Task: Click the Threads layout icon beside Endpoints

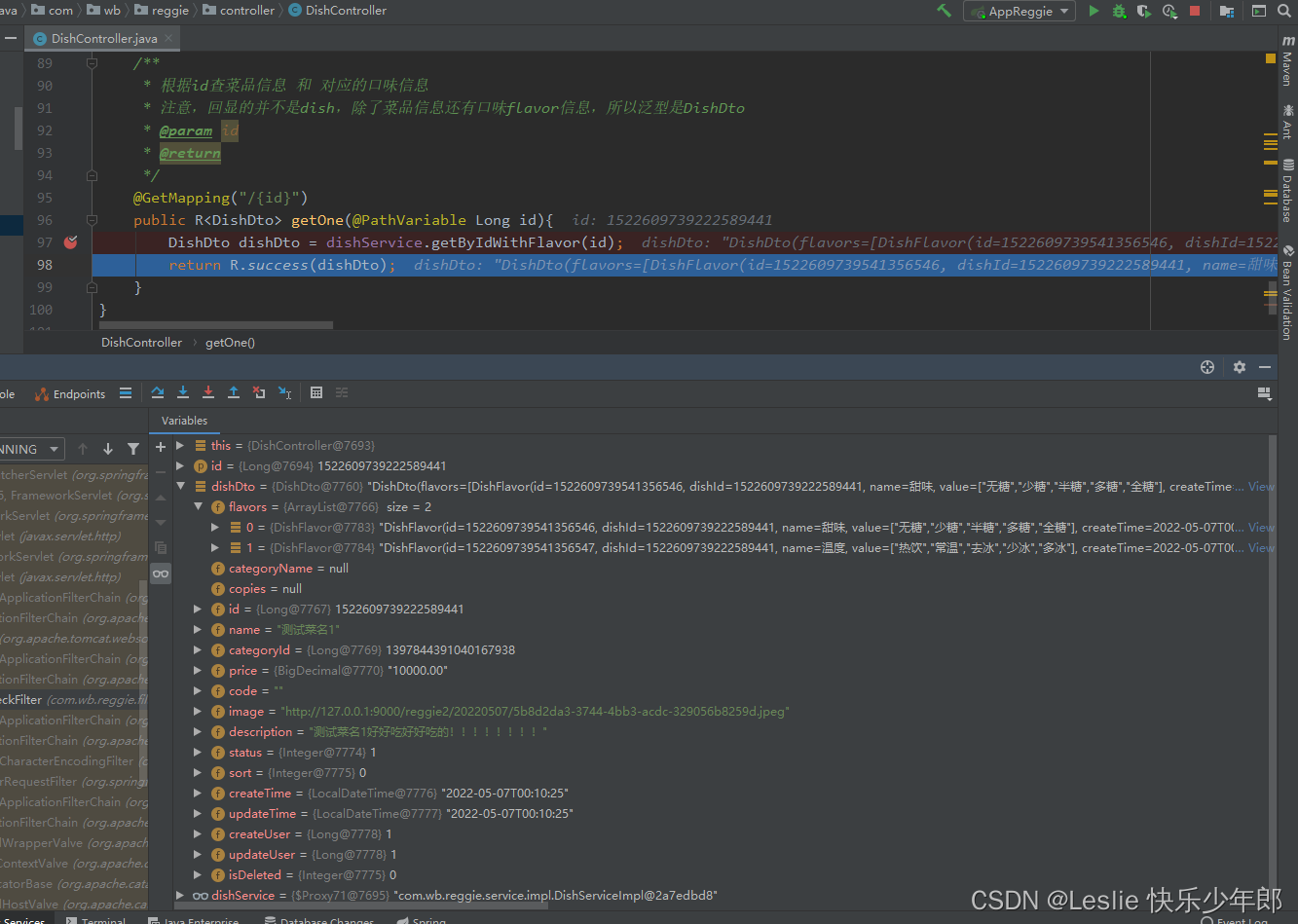Action: (x=126, y=393)
